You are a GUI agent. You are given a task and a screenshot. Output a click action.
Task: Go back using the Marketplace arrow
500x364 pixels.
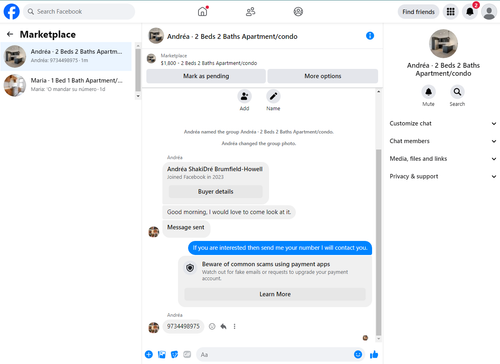point(10,34)
